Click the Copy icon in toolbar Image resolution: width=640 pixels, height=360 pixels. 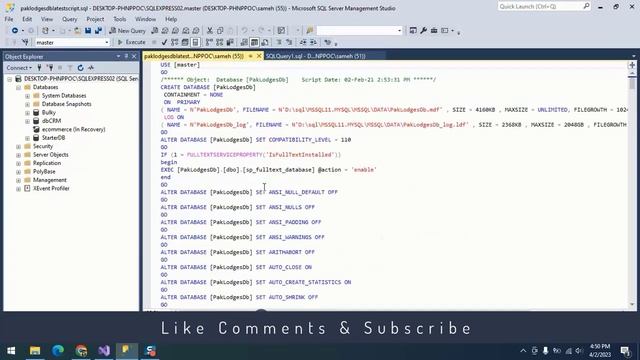pyautogui.click(x=220, y=31)
